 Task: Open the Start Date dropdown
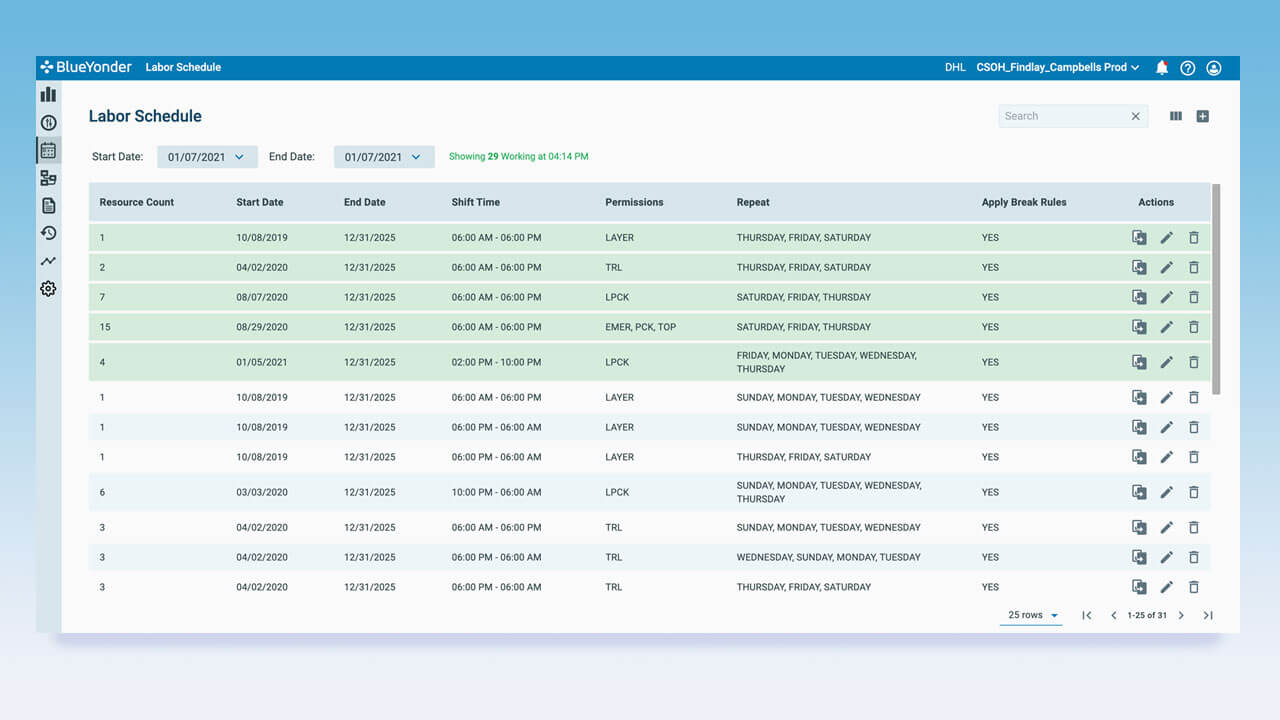click(x=207, y=157)
